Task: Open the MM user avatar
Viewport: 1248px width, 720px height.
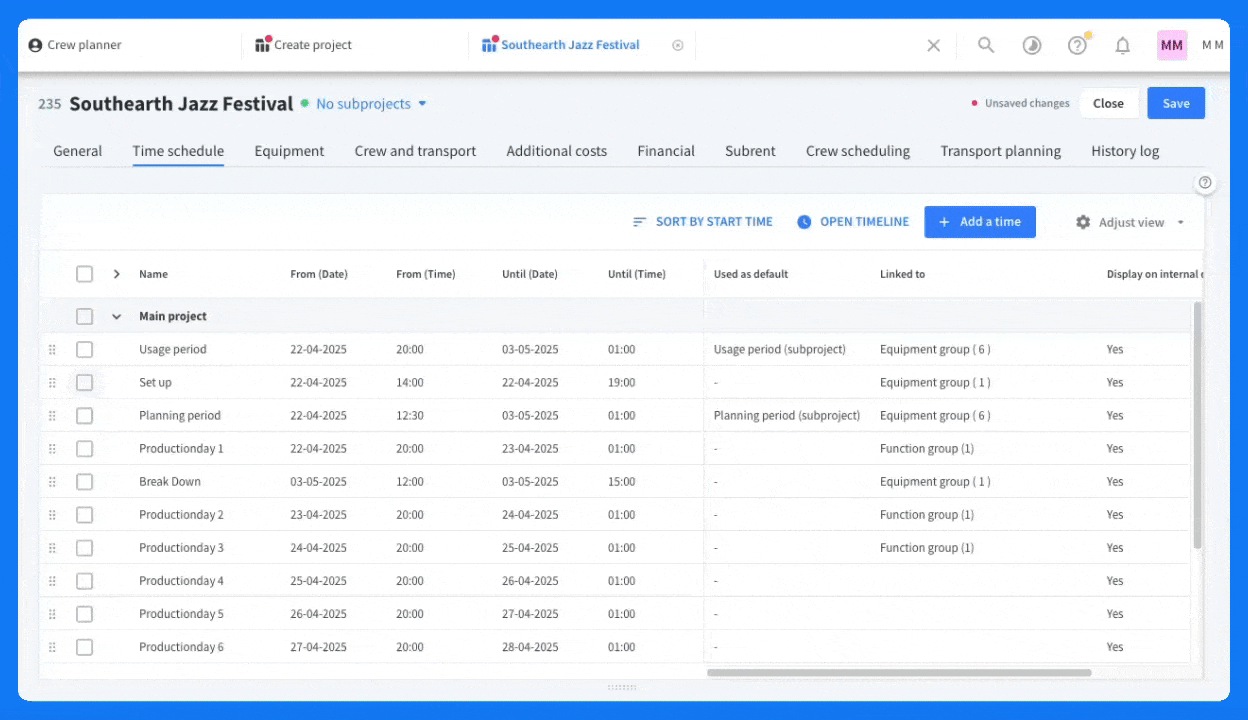Action: click(x=1172, y=45)
